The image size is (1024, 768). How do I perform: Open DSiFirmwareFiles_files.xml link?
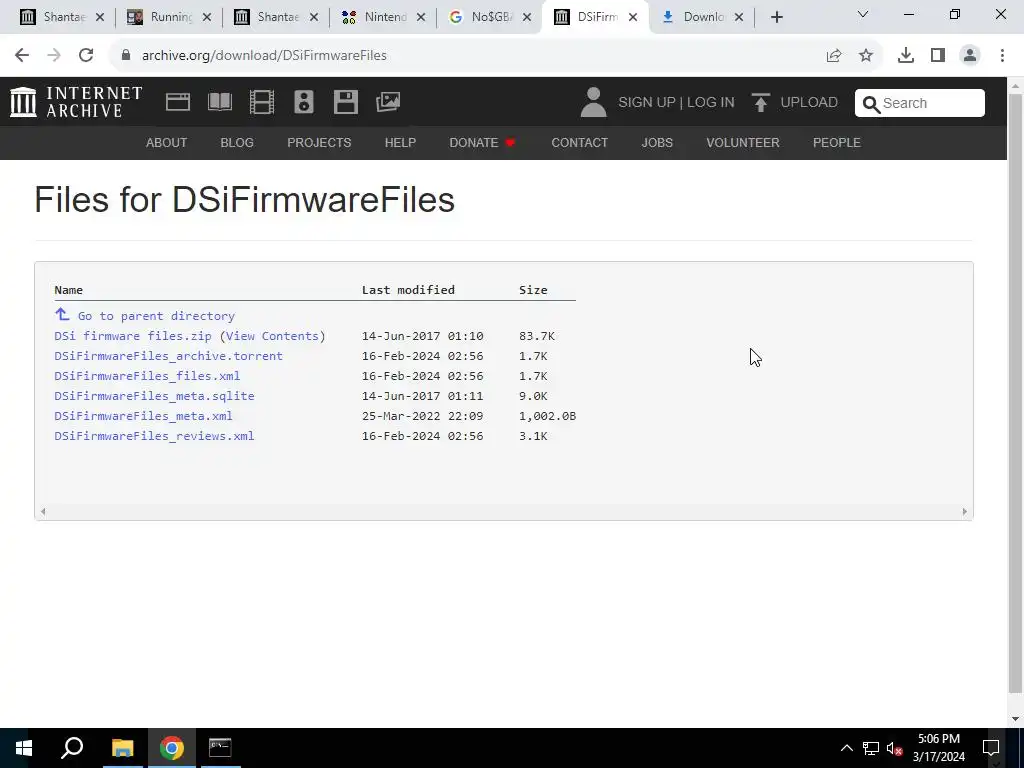[x=147, y=376]
